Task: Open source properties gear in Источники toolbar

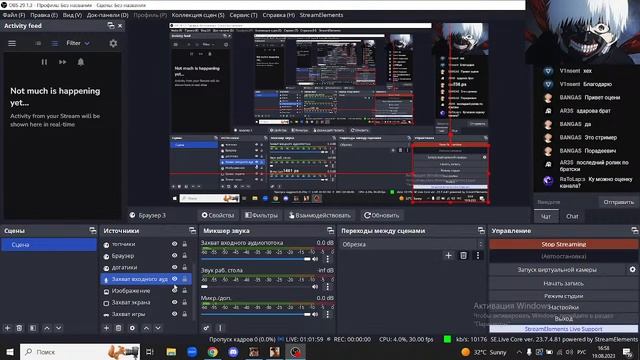Action: [132, 328]
